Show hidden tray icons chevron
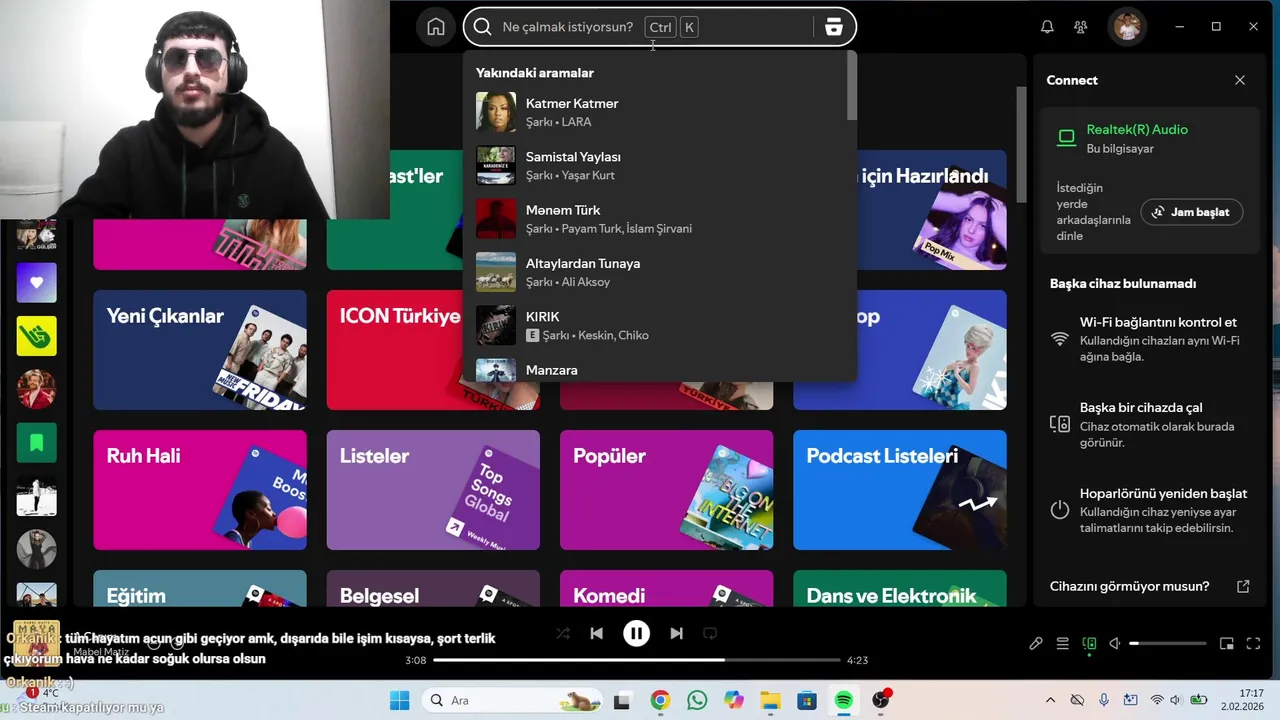 tap(1050, 700)
